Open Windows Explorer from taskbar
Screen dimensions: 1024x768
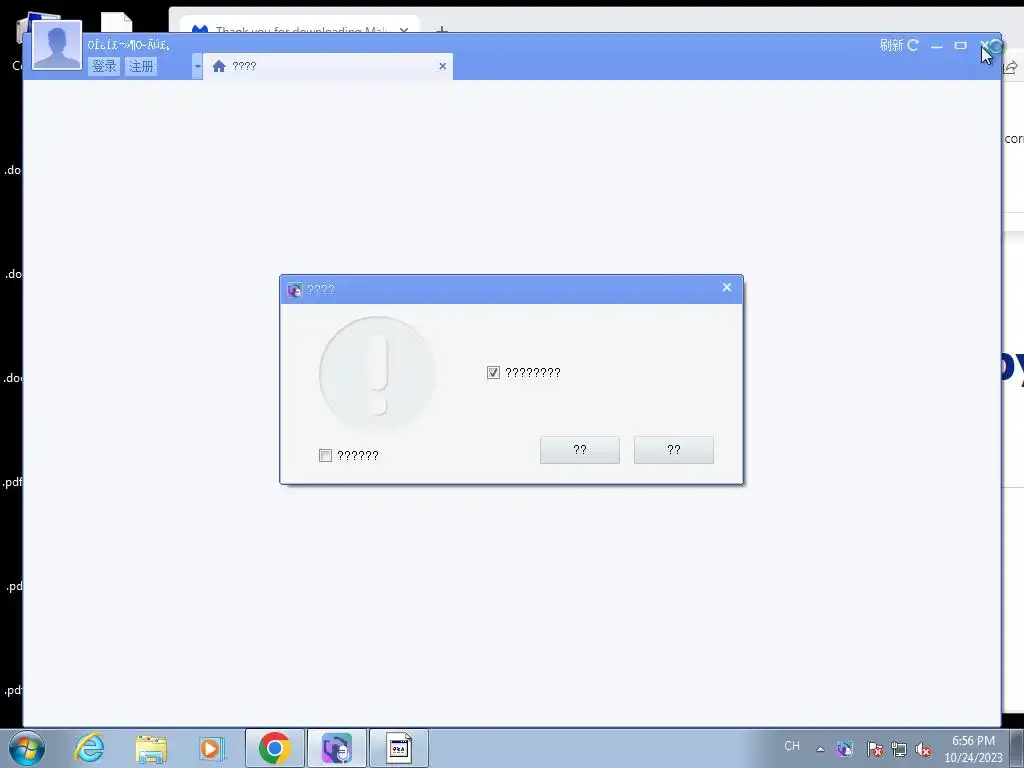click(x=151, y=748)
